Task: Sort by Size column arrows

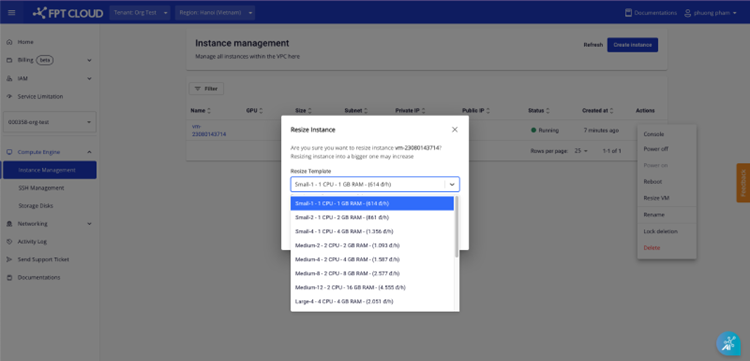Action: point(309,111)
